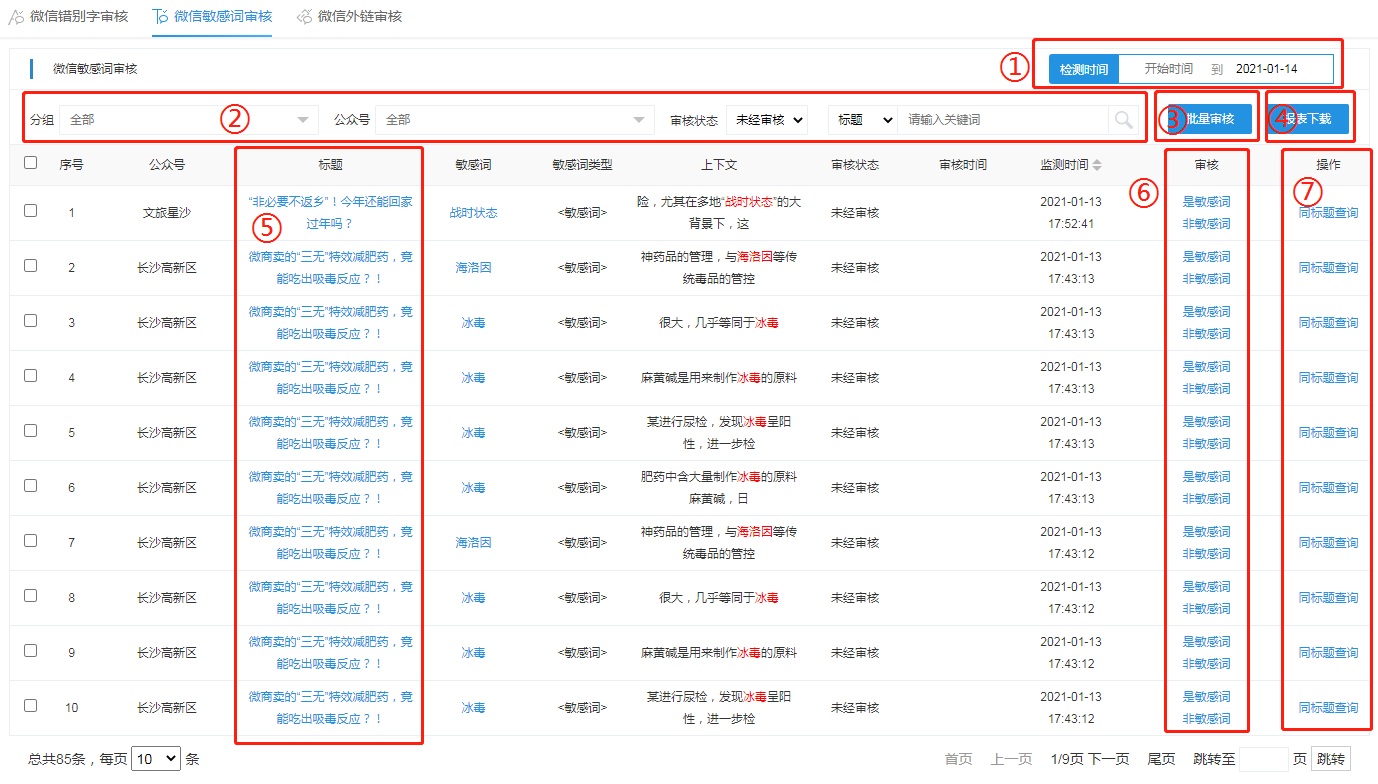Viewport: 1378px width, 784px height.
Task: Click the magnifier search icon
Action: (1124, 120)
